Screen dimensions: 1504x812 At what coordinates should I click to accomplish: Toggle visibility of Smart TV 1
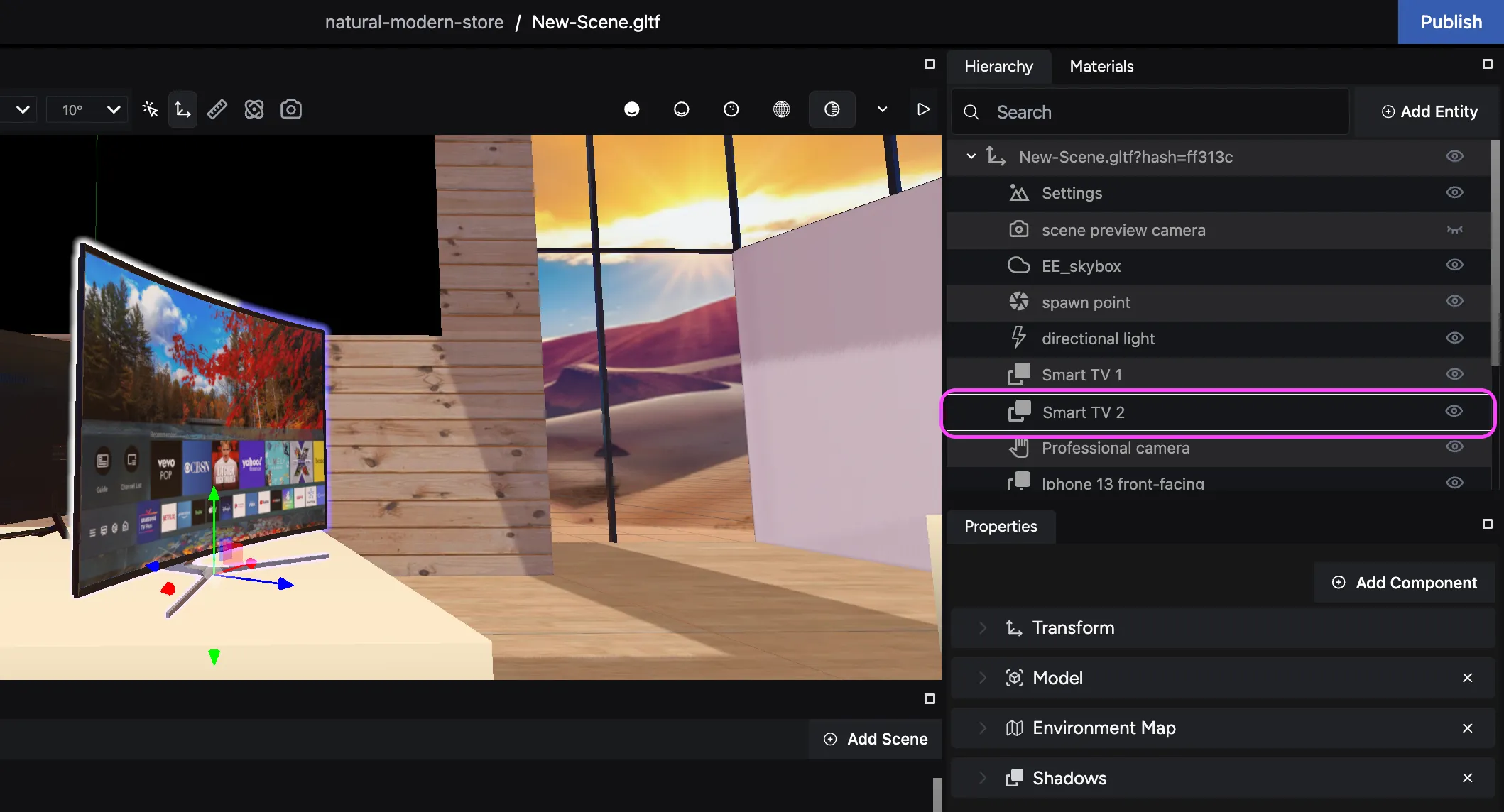tap(1455, 374)
